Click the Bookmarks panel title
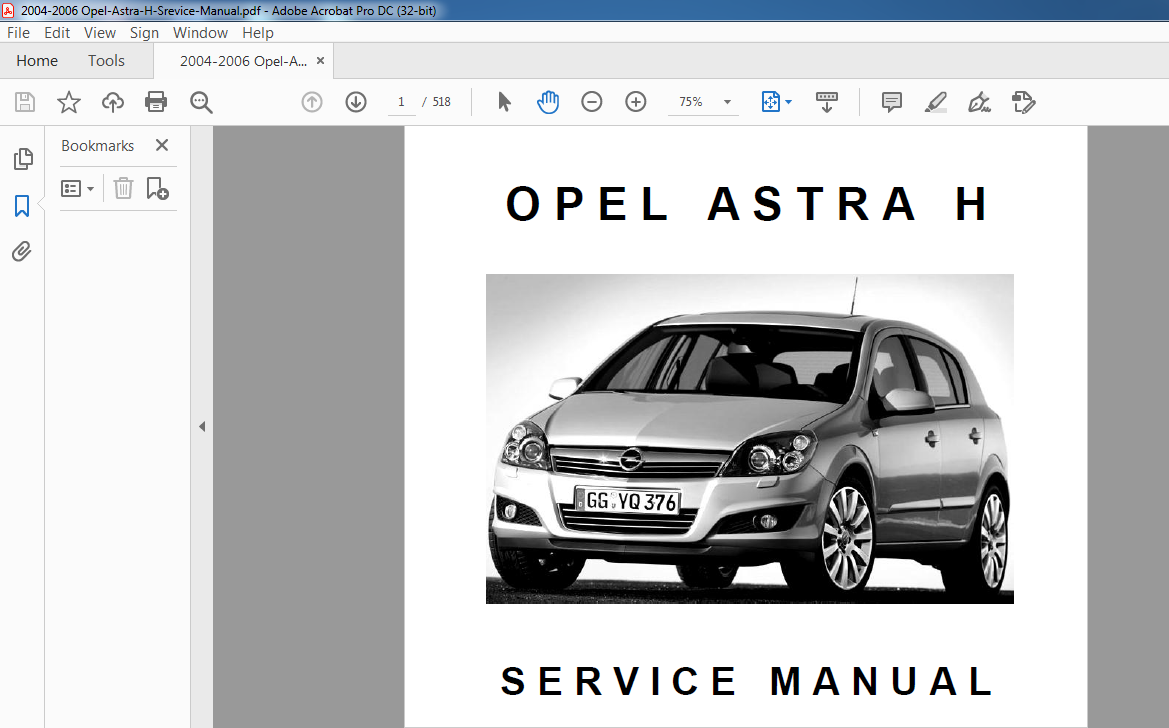The width and height of the screenshot is (1169, 728). tap(98, 145)
